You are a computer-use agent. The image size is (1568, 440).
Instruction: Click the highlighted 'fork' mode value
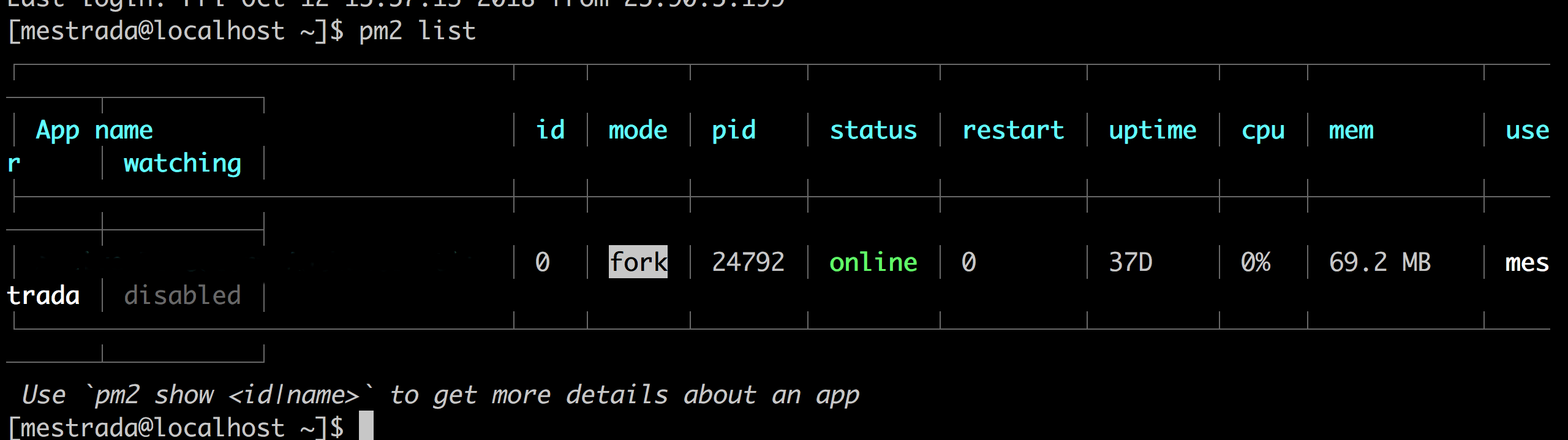point(638,262)
